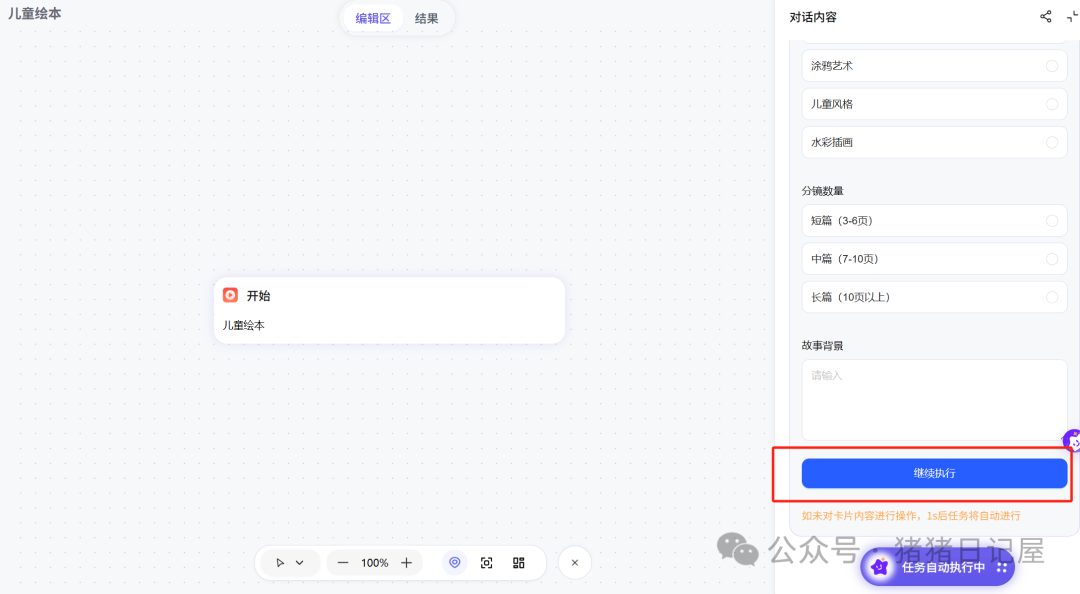Click the fit-to-view frame icon
The width and height of the screenshot is (1080, 594).
[487, 562]
